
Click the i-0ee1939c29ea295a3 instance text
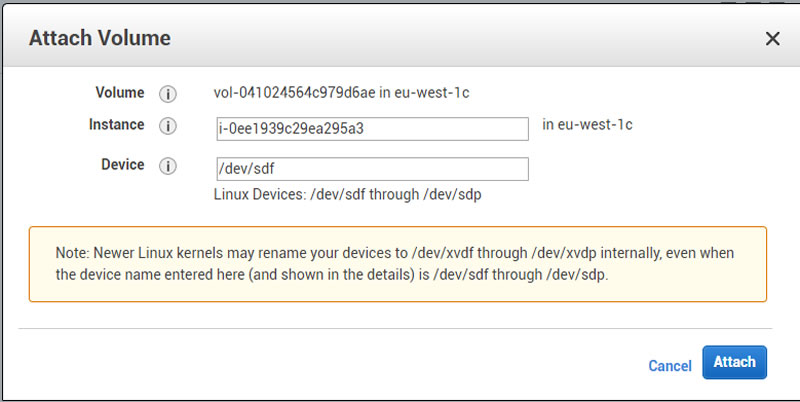click(291, 129)
